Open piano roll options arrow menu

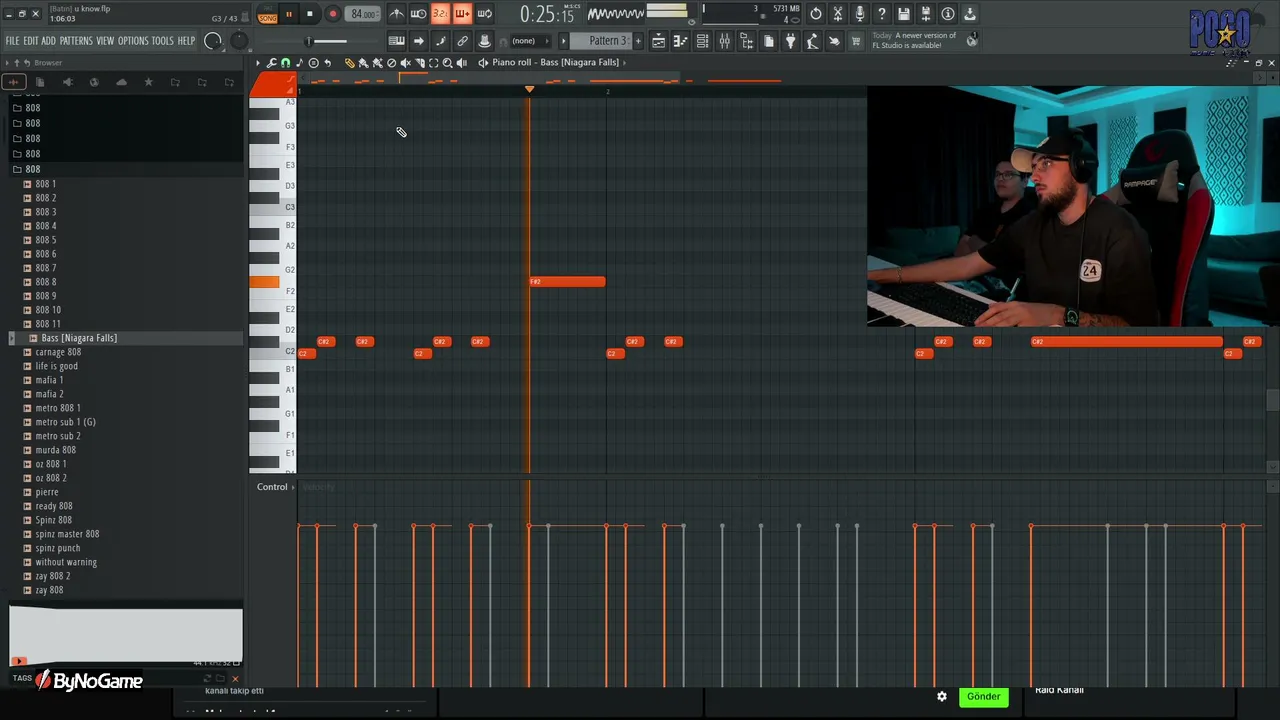click(258, 62)
